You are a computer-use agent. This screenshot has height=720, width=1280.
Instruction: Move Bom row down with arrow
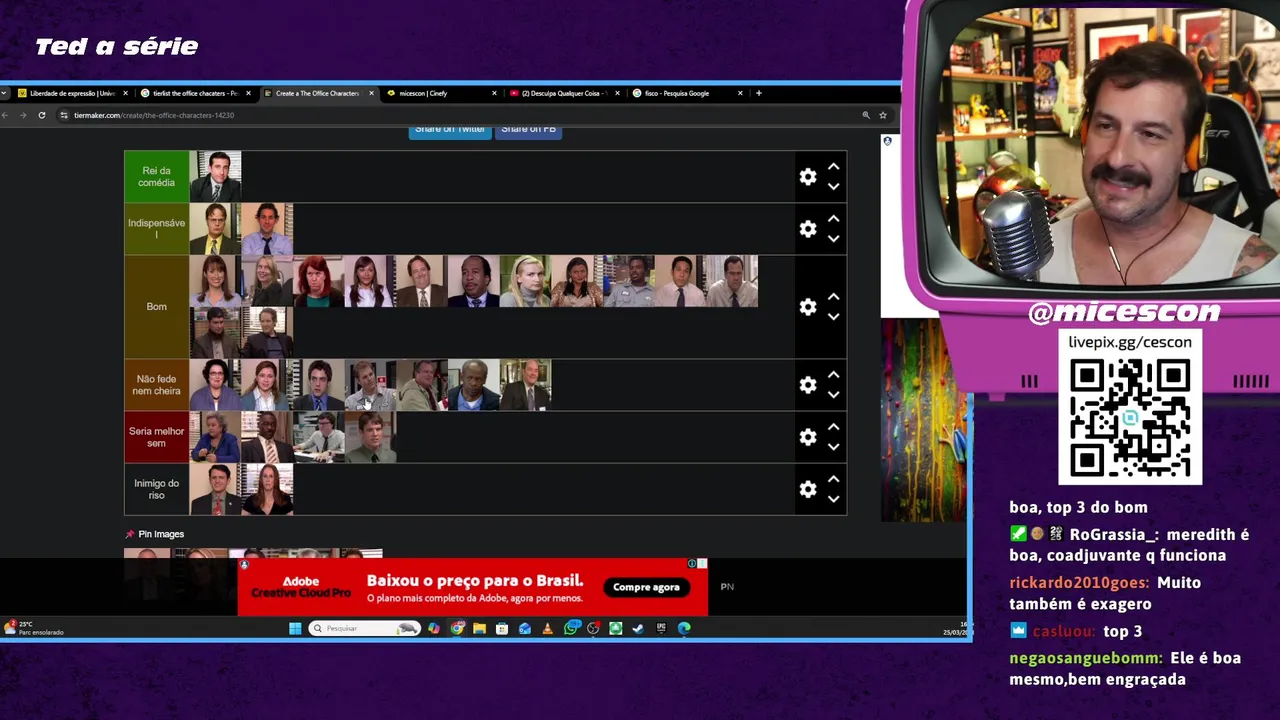tap(833, 316)
